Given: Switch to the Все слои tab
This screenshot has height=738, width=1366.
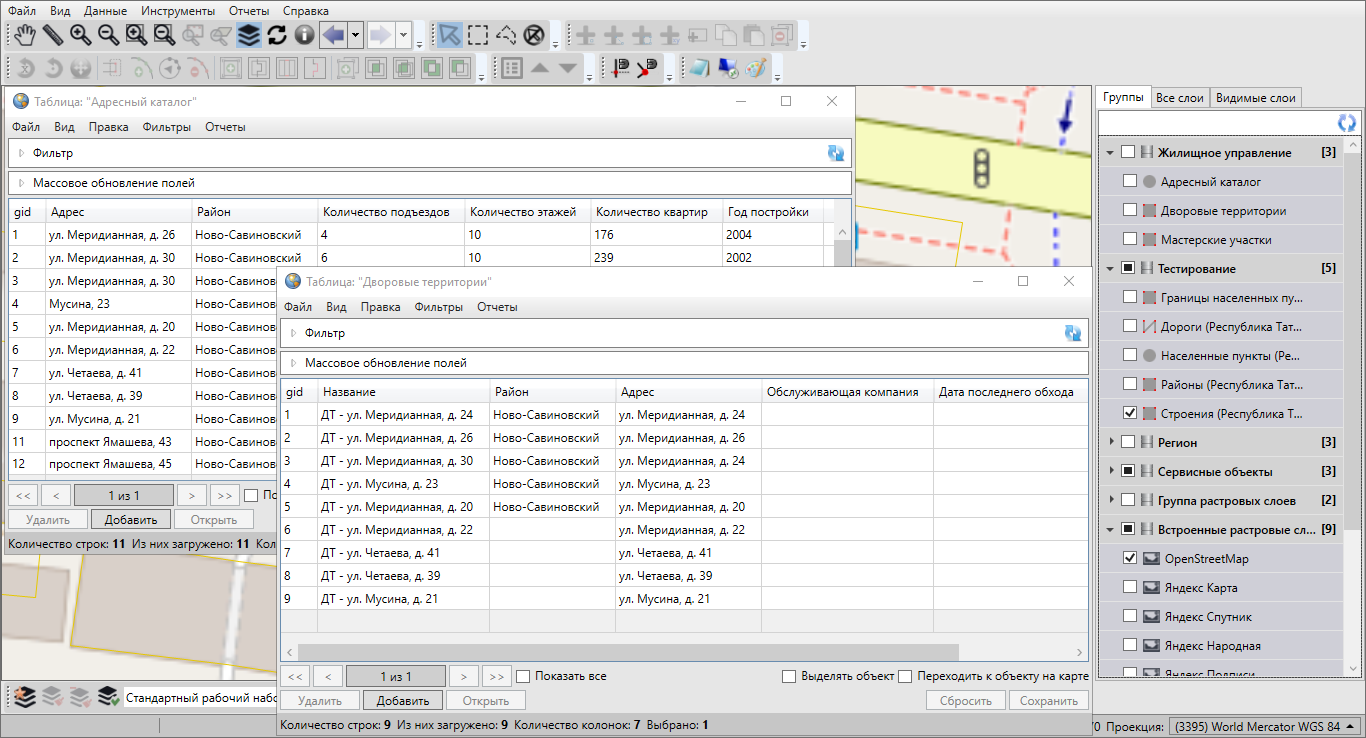Looking at the screenshot, I should tap(1179, 98).
